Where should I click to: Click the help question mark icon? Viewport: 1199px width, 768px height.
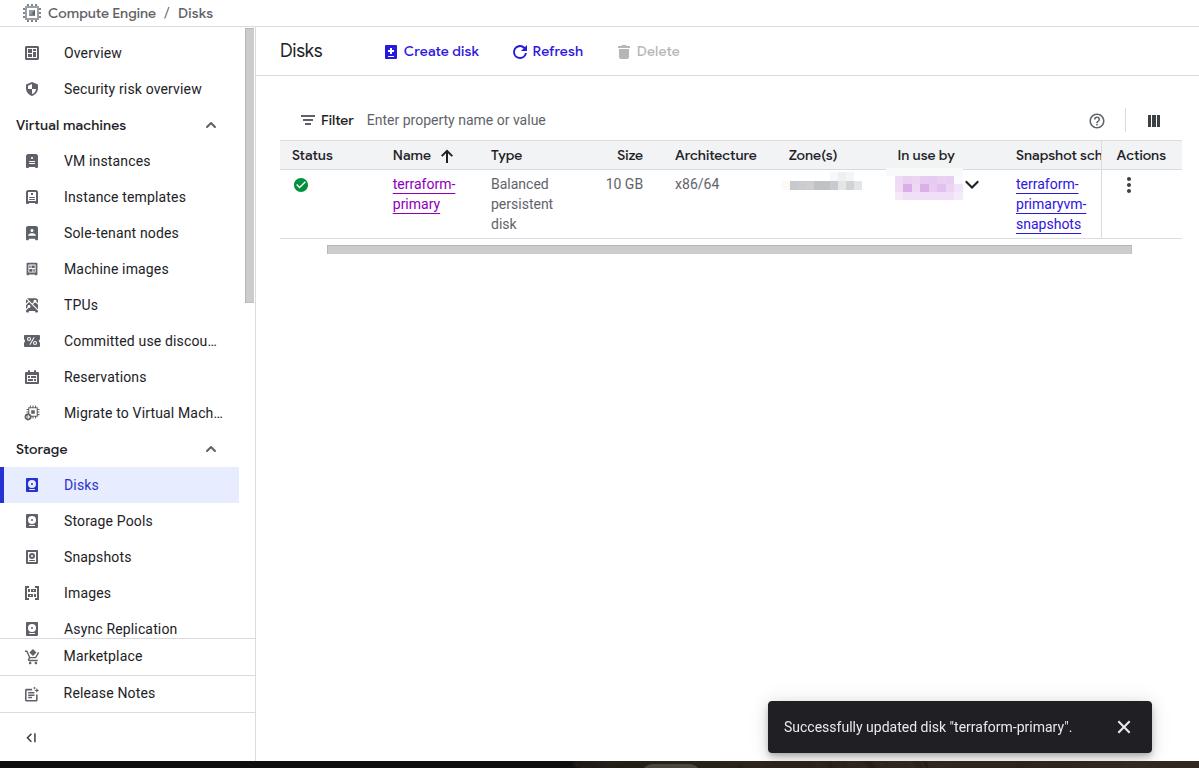(1097, 121)
